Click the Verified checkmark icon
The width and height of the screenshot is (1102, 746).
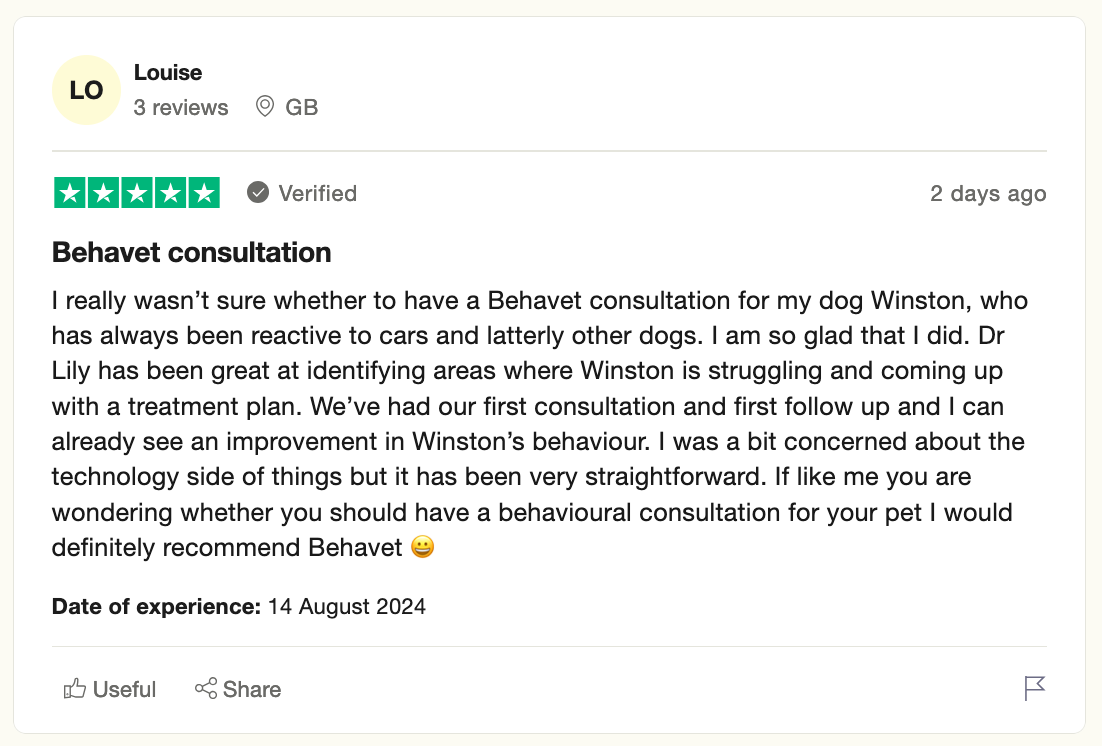tap(258, 193)
